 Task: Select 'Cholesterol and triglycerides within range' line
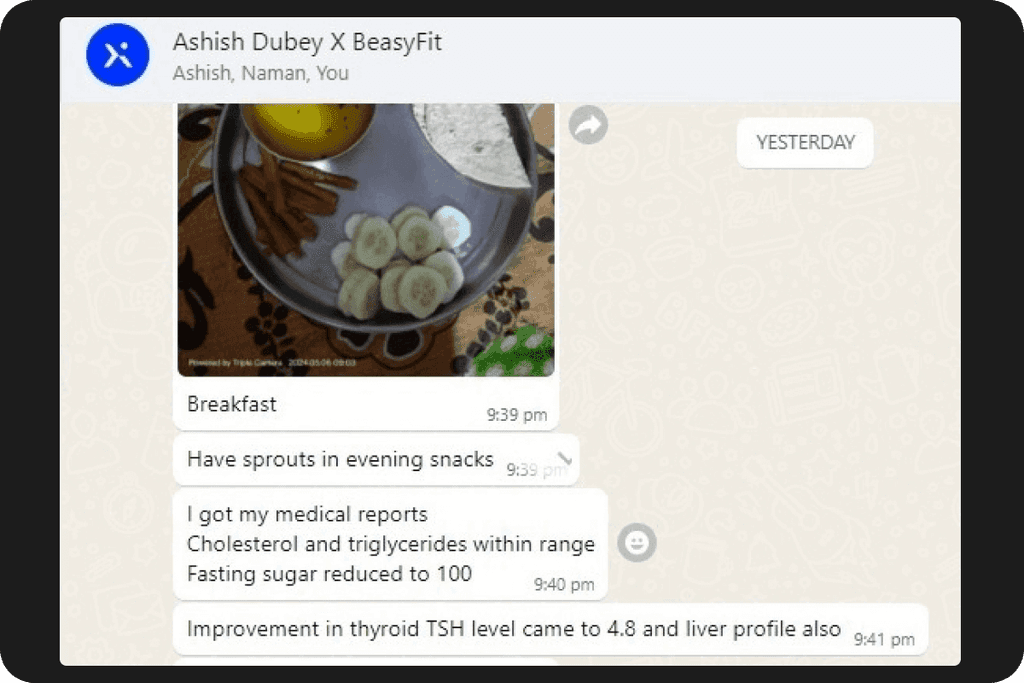tap(391, 544)
